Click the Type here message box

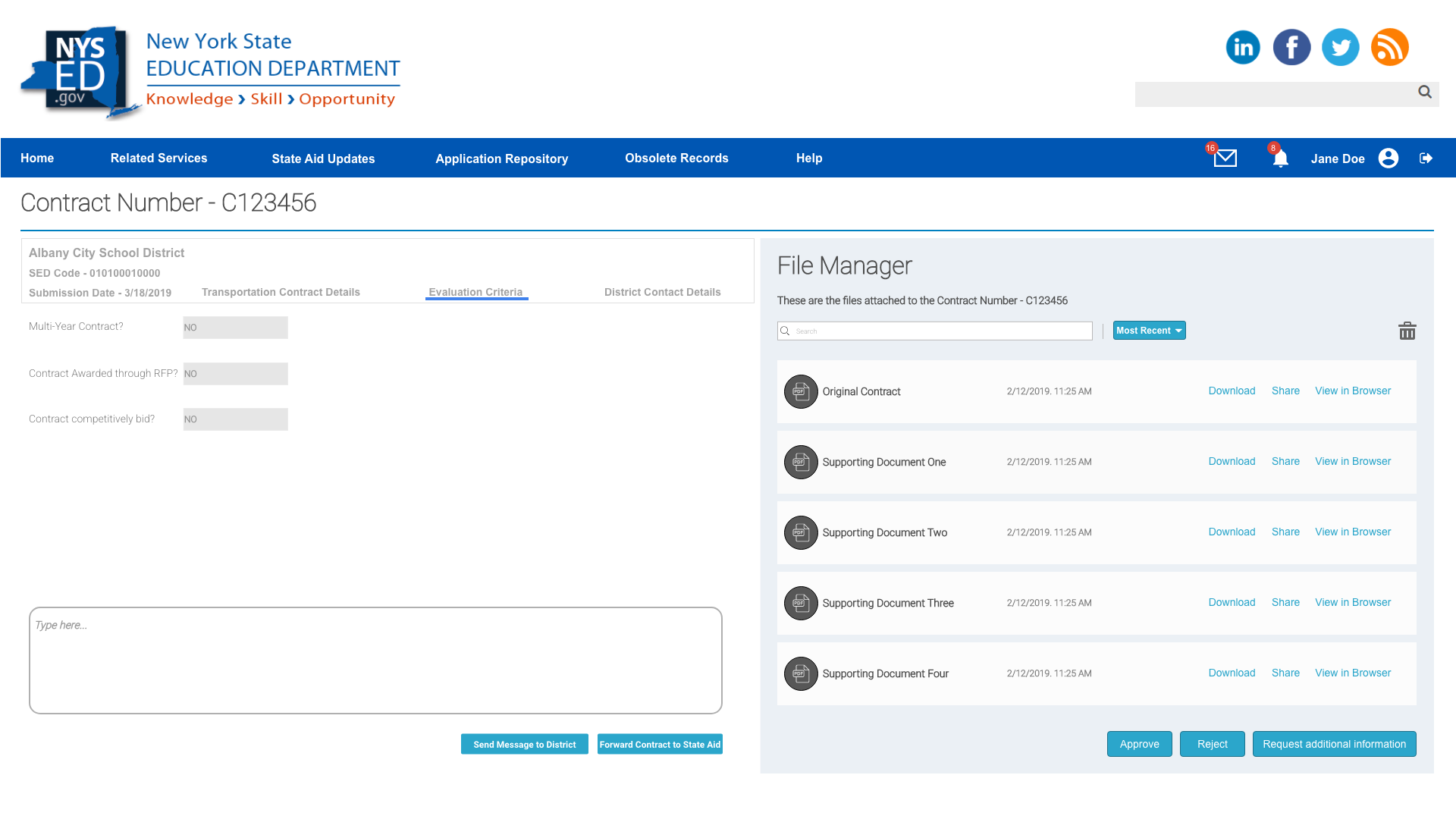(375, 660)
